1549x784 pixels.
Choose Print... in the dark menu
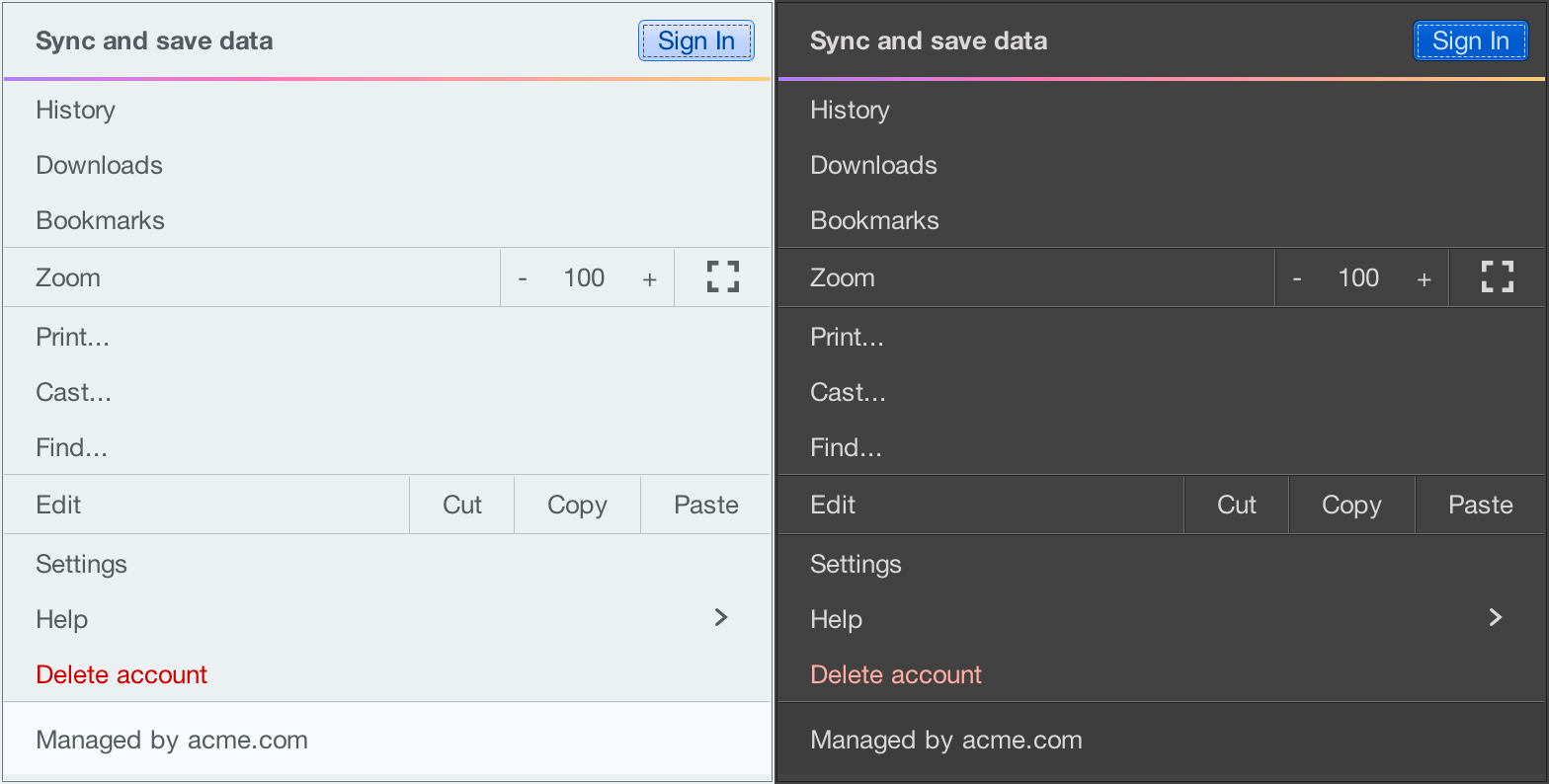(847, 338)
